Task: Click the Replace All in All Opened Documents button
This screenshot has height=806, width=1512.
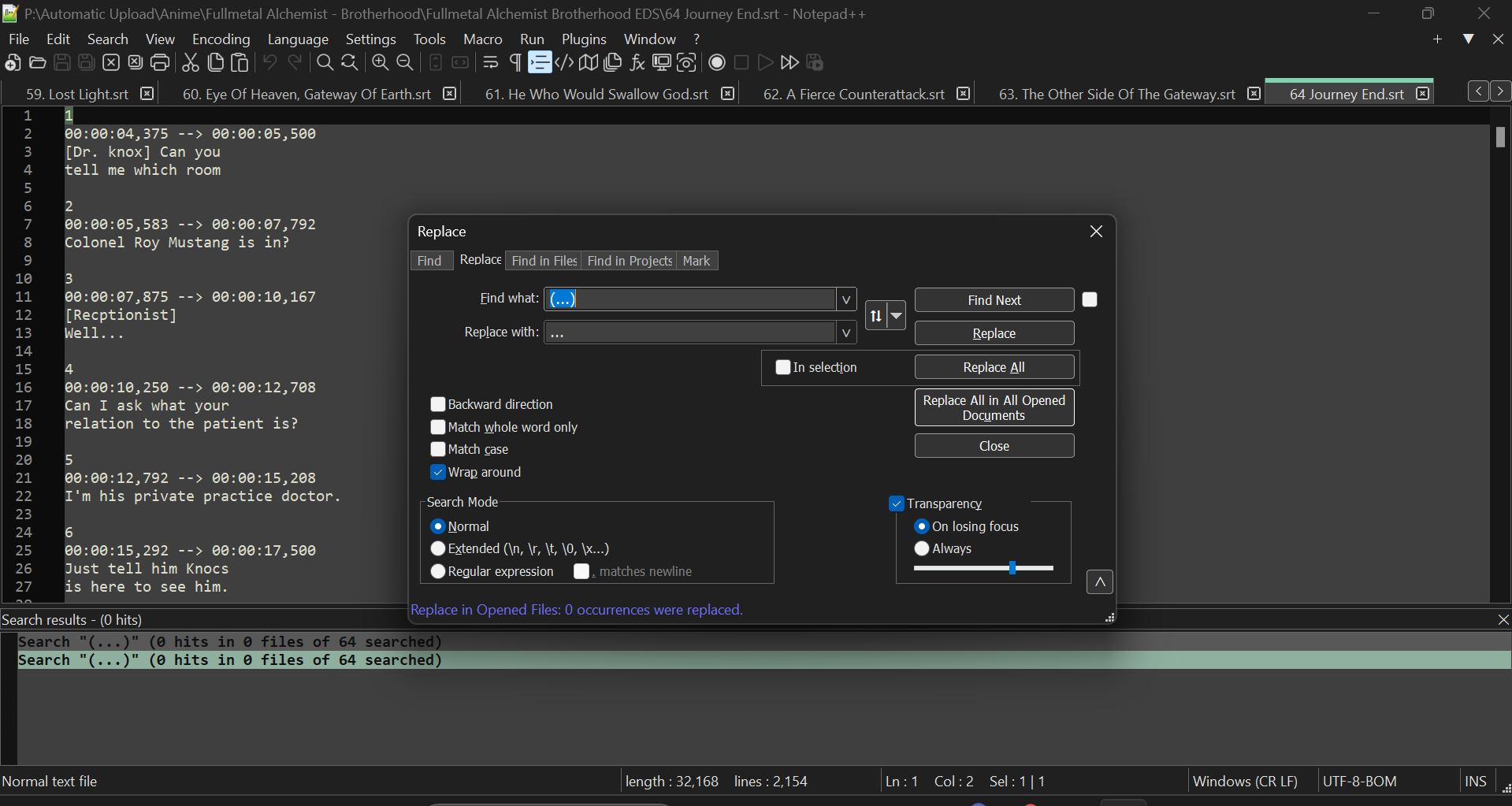Action: (x=994, y=407)
